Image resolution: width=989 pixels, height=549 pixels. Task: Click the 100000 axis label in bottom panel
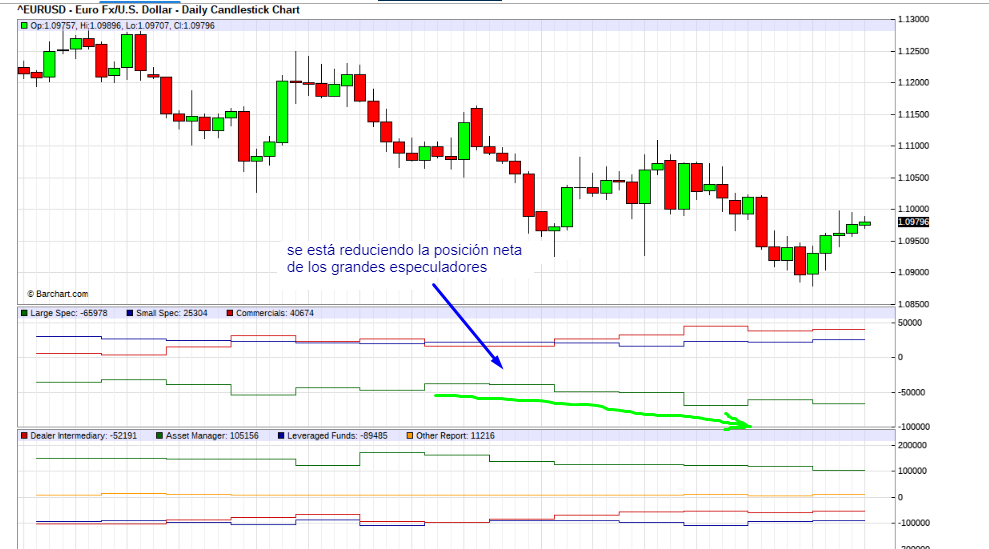(912, 471)
